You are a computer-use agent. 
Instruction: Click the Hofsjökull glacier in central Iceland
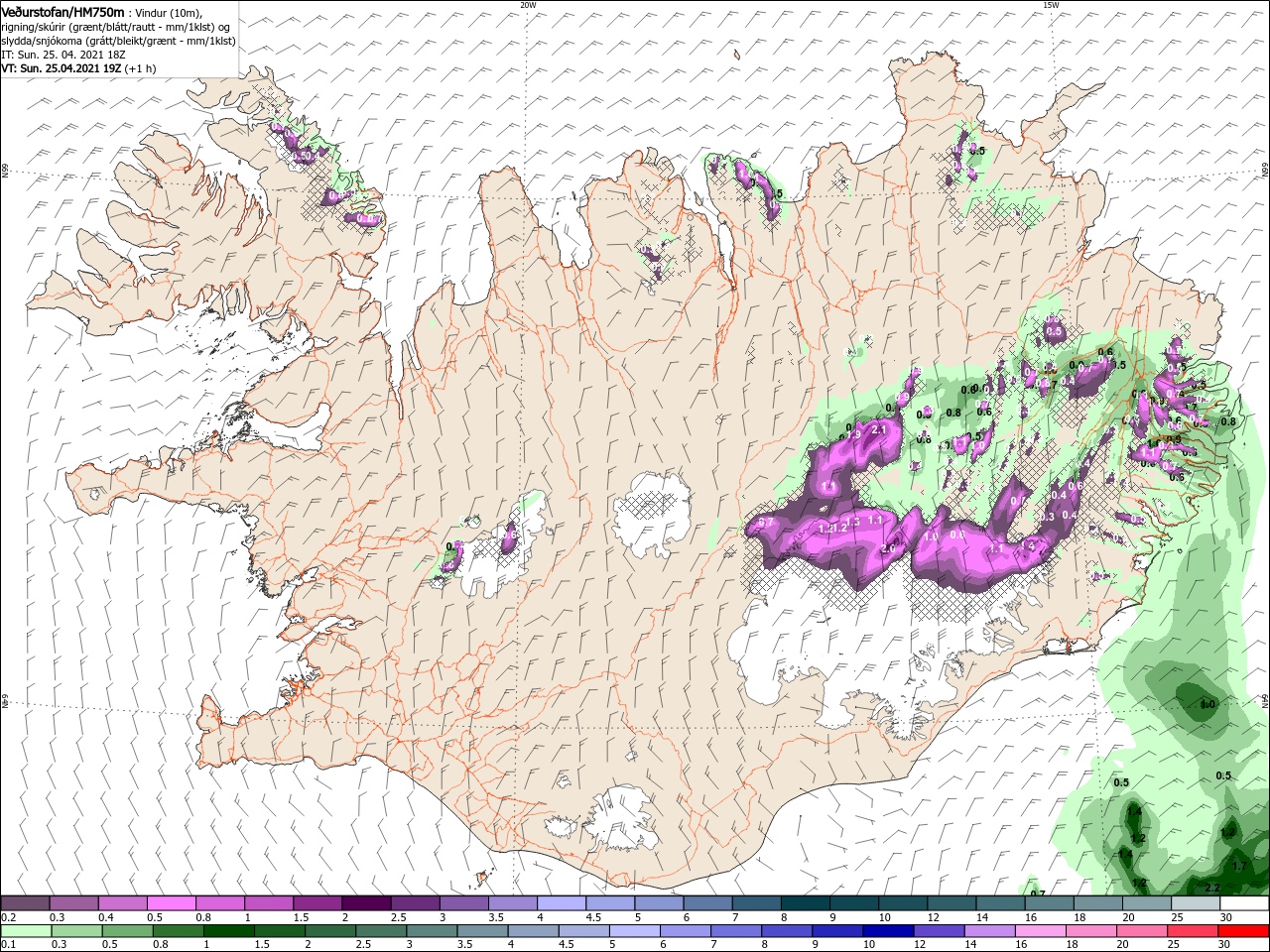[653, 515]
